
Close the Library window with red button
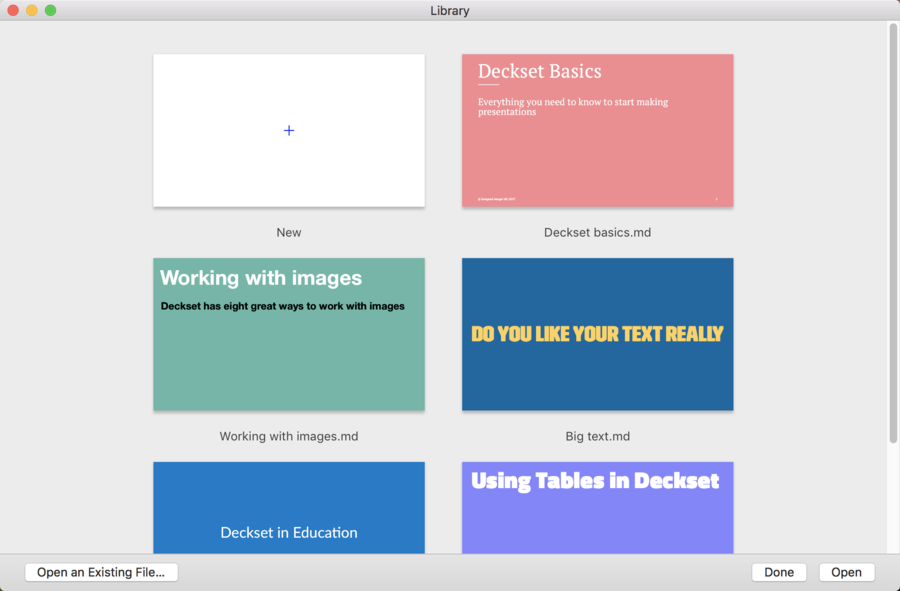tap(13, 10)
